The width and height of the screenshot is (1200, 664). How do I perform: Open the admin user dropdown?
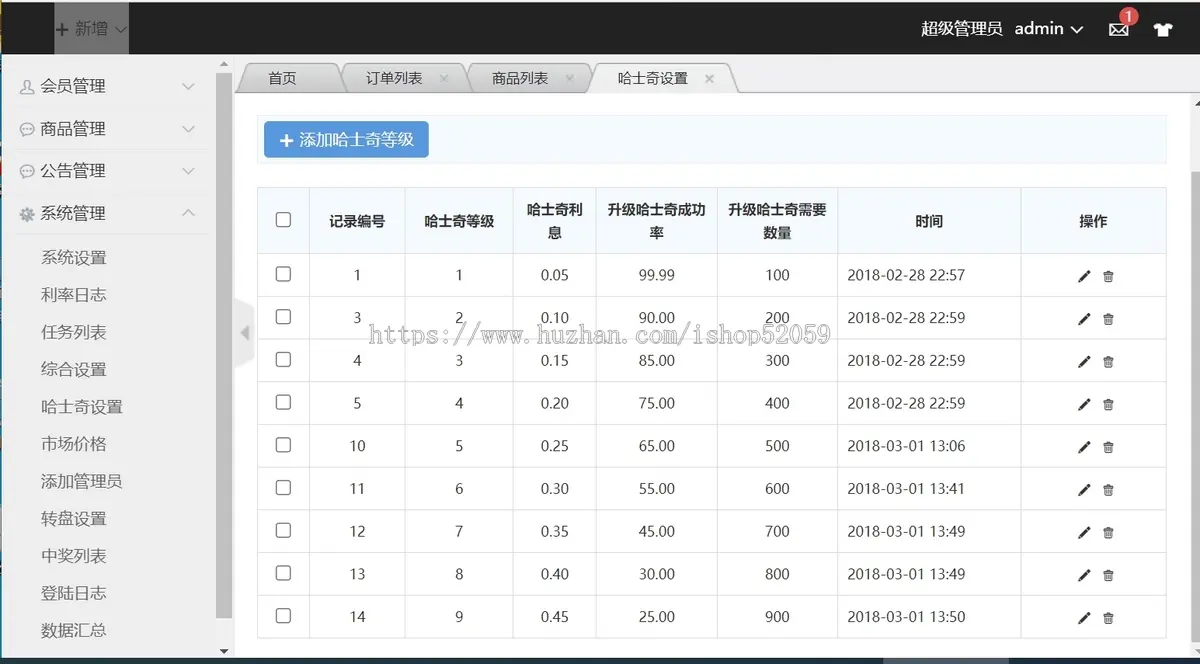pos(1048,29)
